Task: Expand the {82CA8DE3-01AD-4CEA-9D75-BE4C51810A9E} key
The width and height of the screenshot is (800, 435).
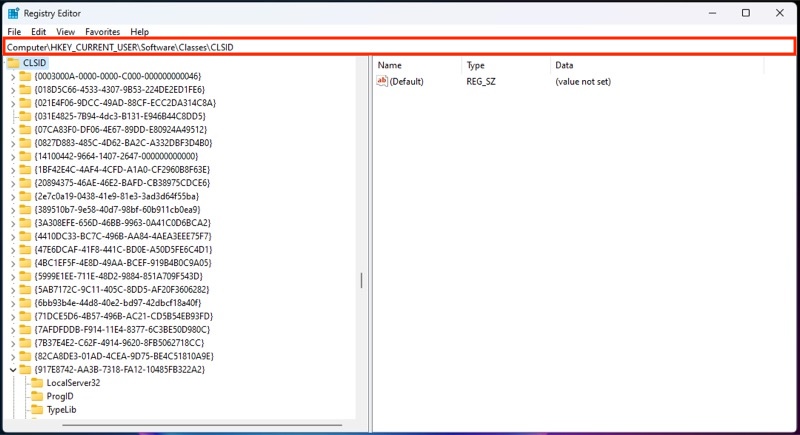Action: tap(13, 356)
